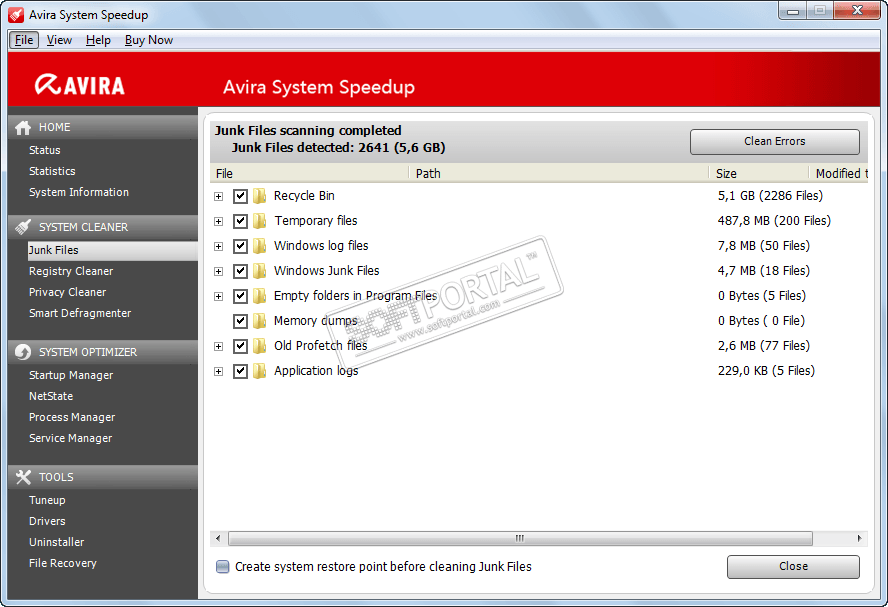The image size is (888, 607).
Task: Expand the Temporary files tree node
Action: (219, 221)
